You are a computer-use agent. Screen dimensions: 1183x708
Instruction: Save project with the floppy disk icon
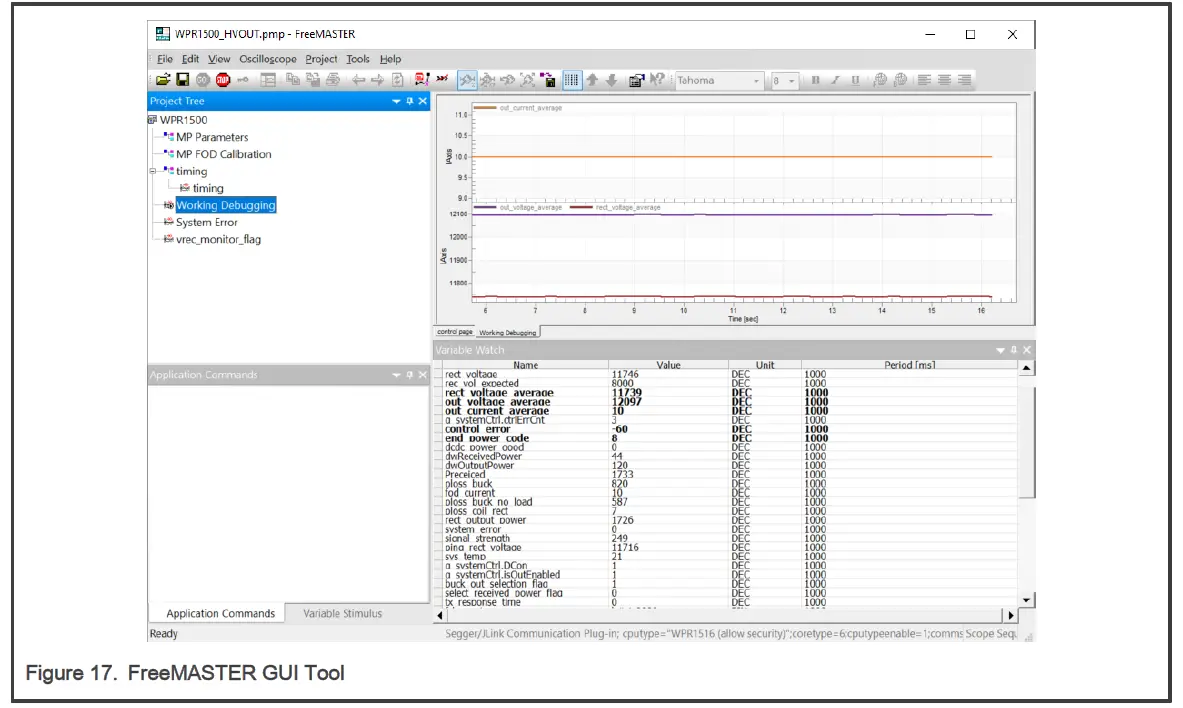[183, 80]
